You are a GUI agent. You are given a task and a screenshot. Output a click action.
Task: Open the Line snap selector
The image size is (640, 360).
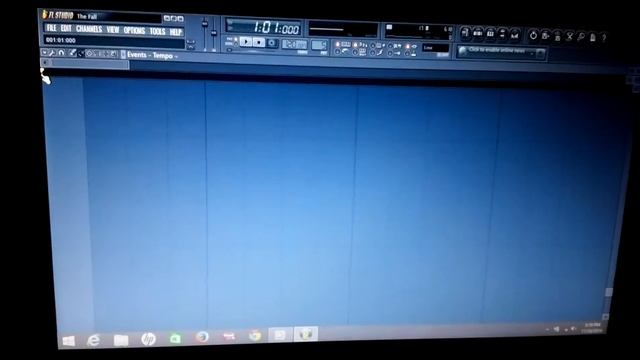(x=436, y=48)
